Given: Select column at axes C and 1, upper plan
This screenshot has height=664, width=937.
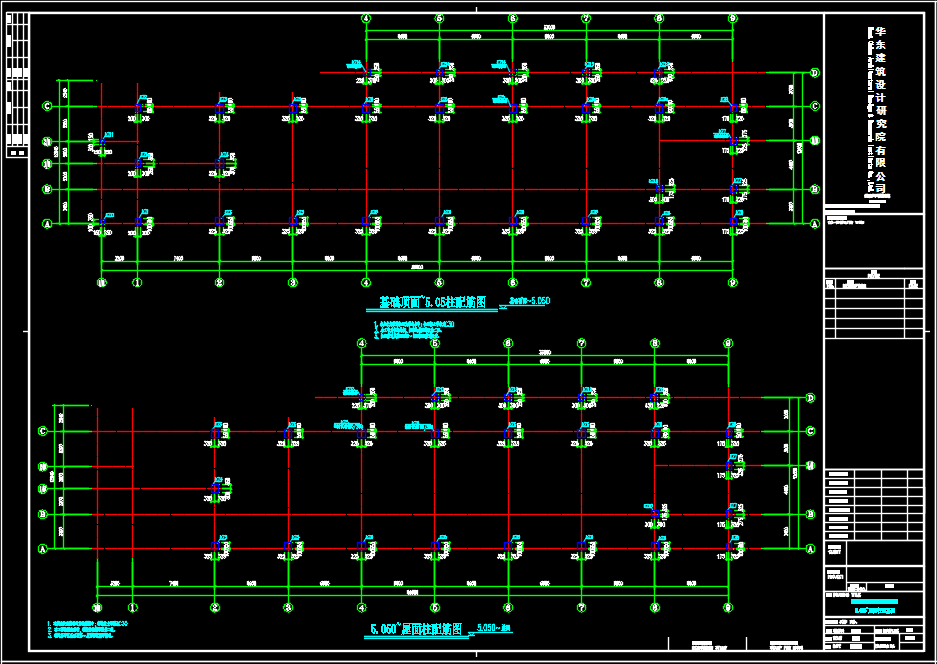Looking at the screenshot, I should coord(138,107).
